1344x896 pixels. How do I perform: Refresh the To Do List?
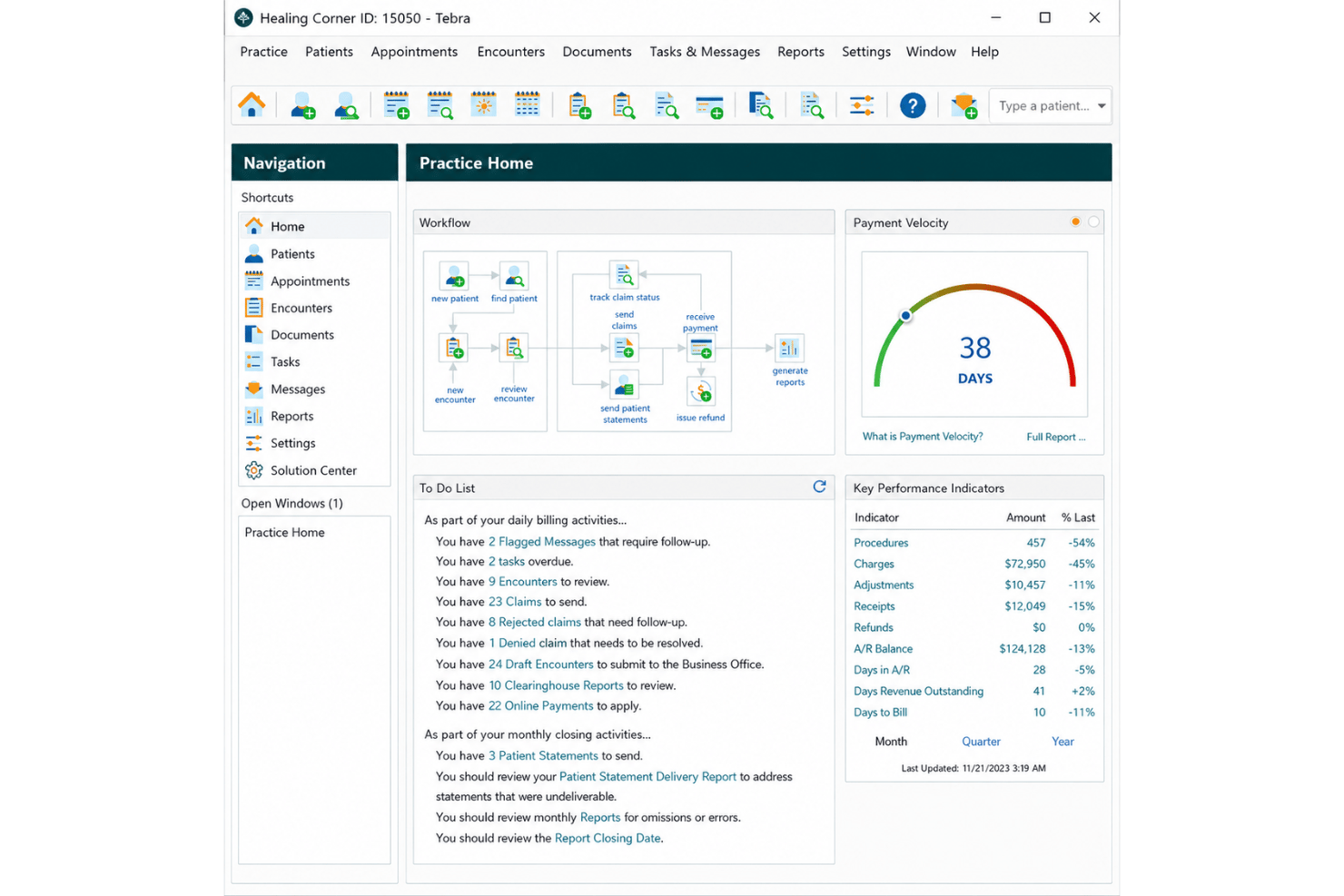click(819, 487)
